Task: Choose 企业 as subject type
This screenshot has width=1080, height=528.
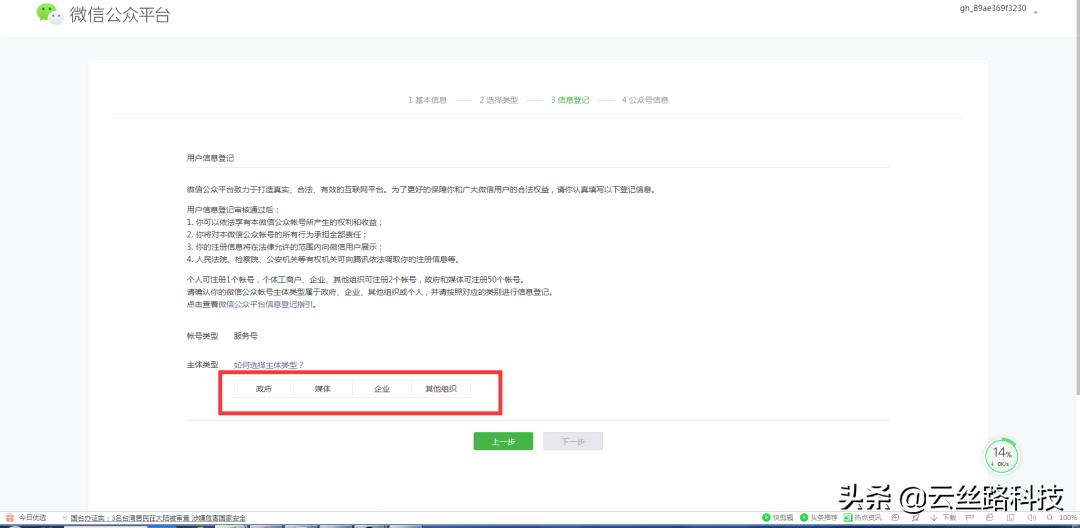Action: 382,389
